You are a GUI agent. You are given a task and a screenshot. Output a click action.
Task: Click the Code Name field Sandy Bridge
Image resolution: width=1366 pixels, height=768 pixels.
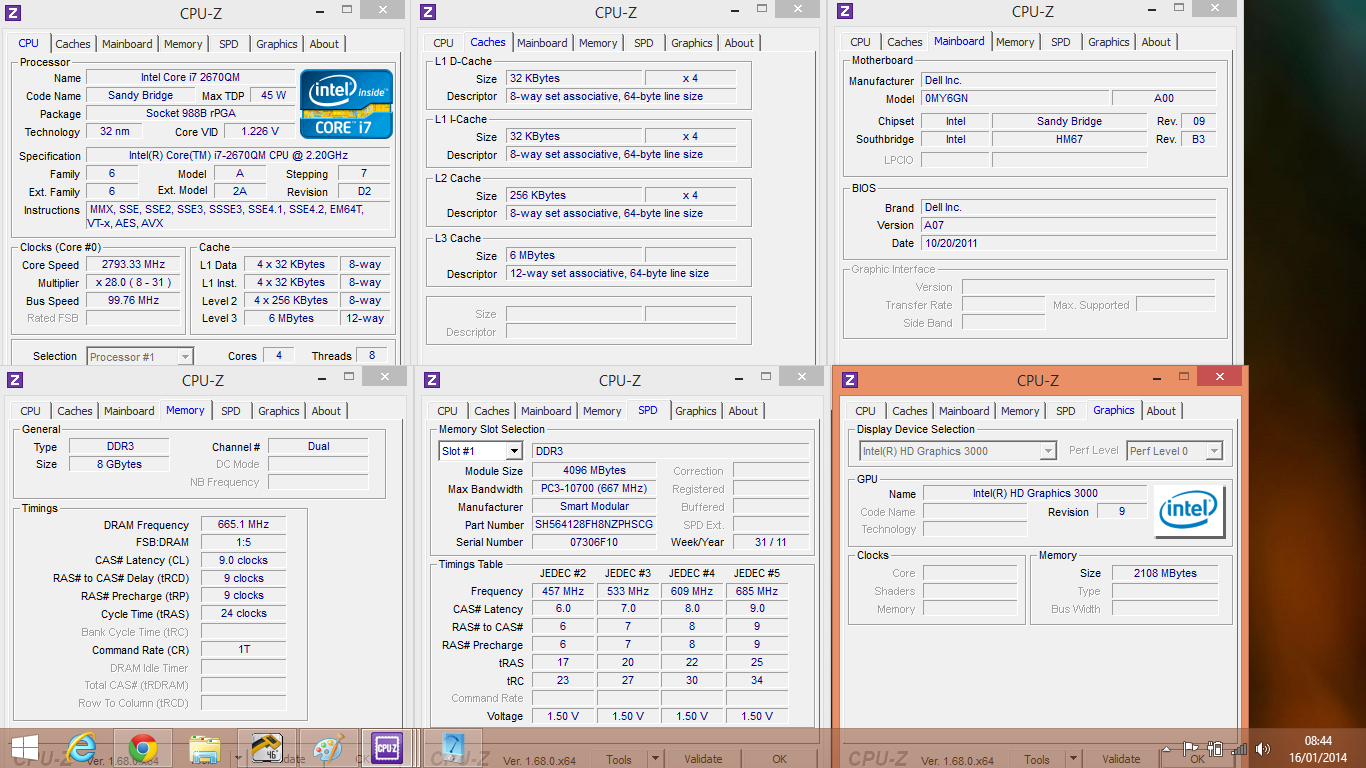pos(140,95)
